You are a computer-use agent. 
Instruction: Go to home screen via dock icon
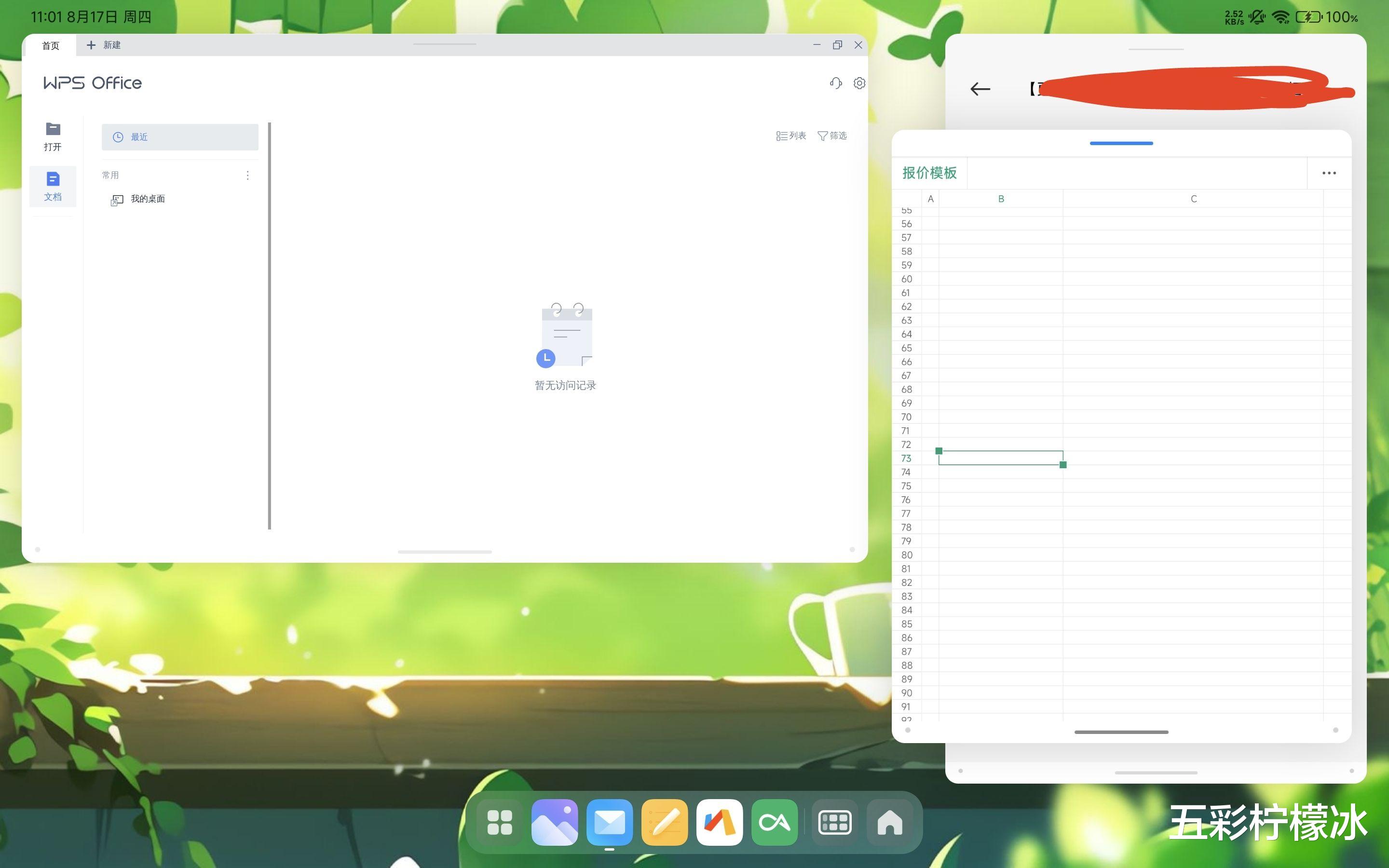coord(889,822)
